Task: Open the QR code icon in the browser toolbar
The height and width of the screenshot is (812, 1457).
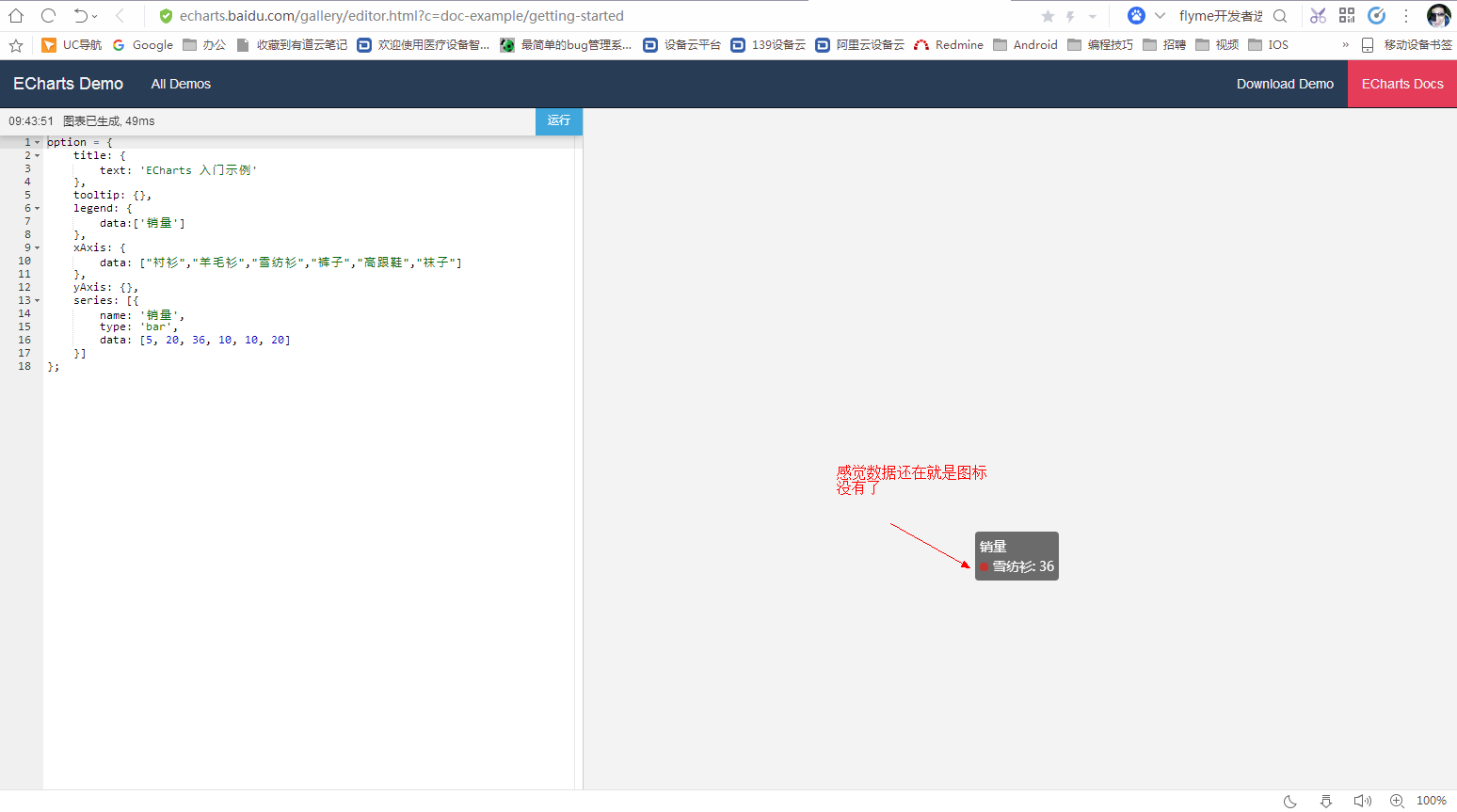Action: [x=1347, y=15]
